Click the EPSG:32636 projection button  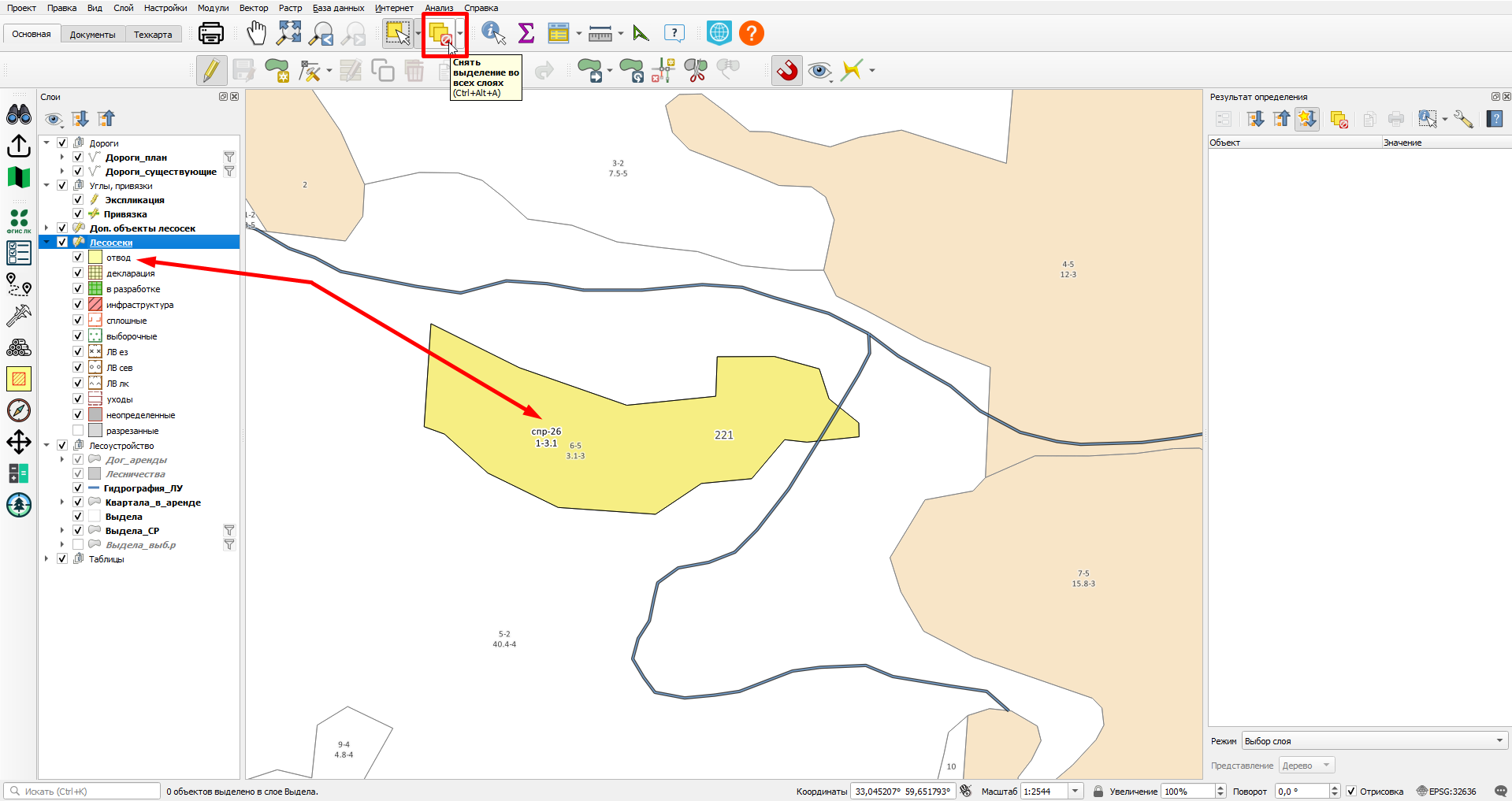(1447, 792)
